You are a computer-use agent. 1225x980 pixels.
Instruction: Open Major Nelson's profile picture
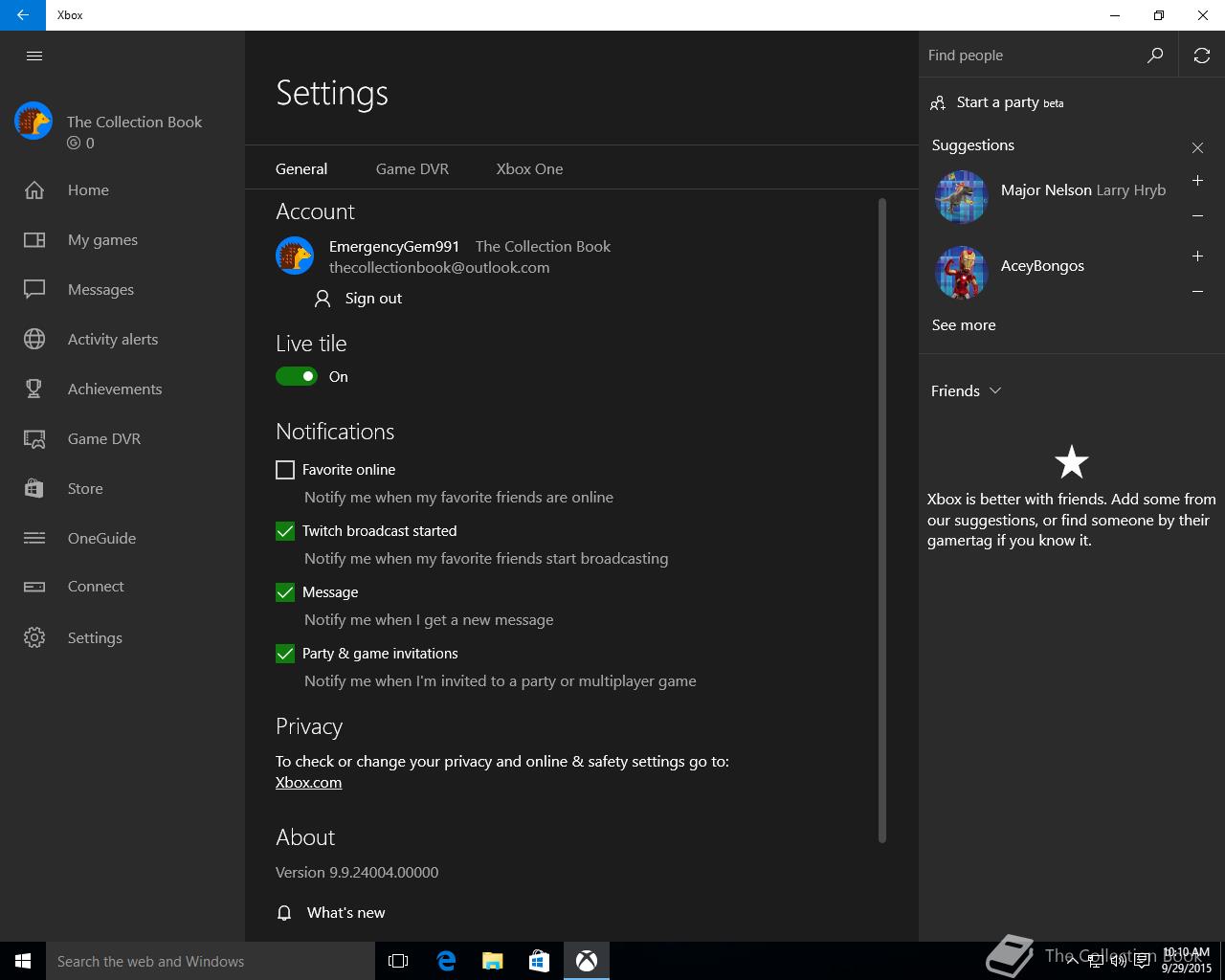point(961,197)
